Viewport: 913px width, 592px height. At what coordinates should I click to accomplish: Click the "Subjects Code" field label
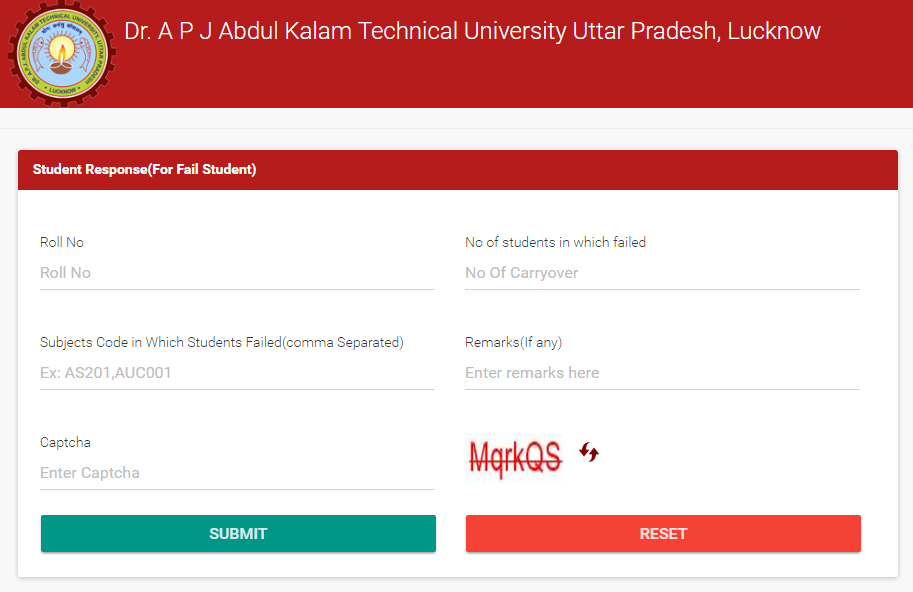coord(221,343)
